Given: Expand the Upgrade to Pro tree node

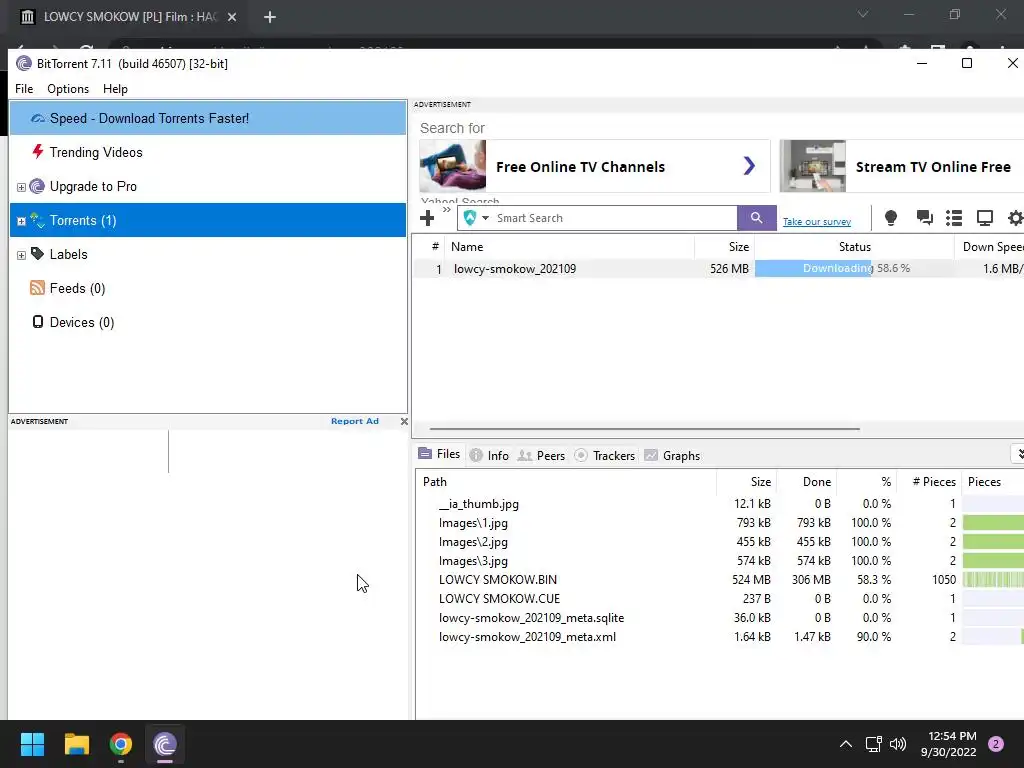Looking at the screenshot, I should (21, 187).
